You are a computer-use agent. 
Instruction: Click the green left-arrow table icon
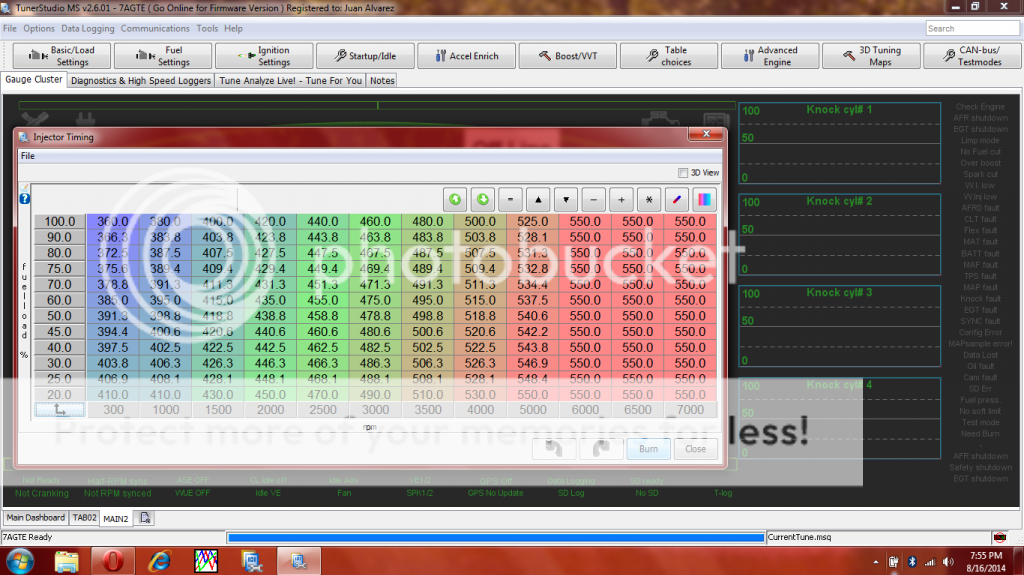tap(455, 198)
